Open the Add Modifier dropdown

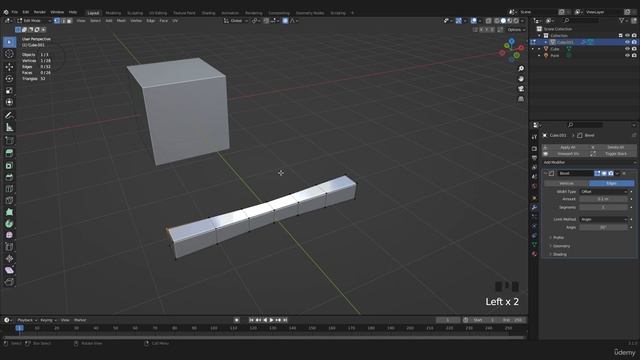(589, 162)
